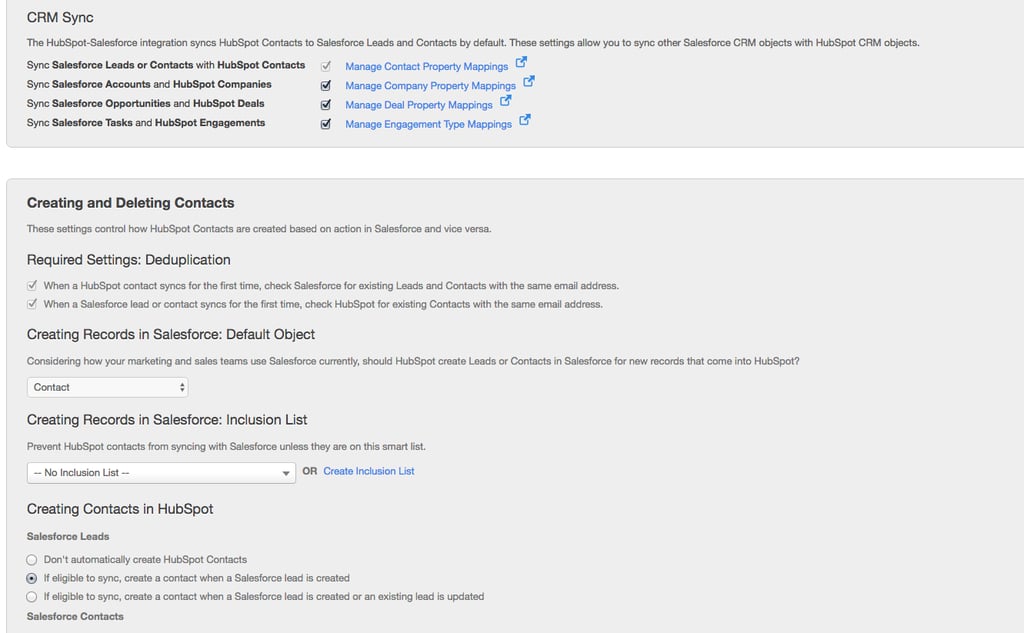Open external link icon beside Contact Property Mappings

click(x=521, y=62)
